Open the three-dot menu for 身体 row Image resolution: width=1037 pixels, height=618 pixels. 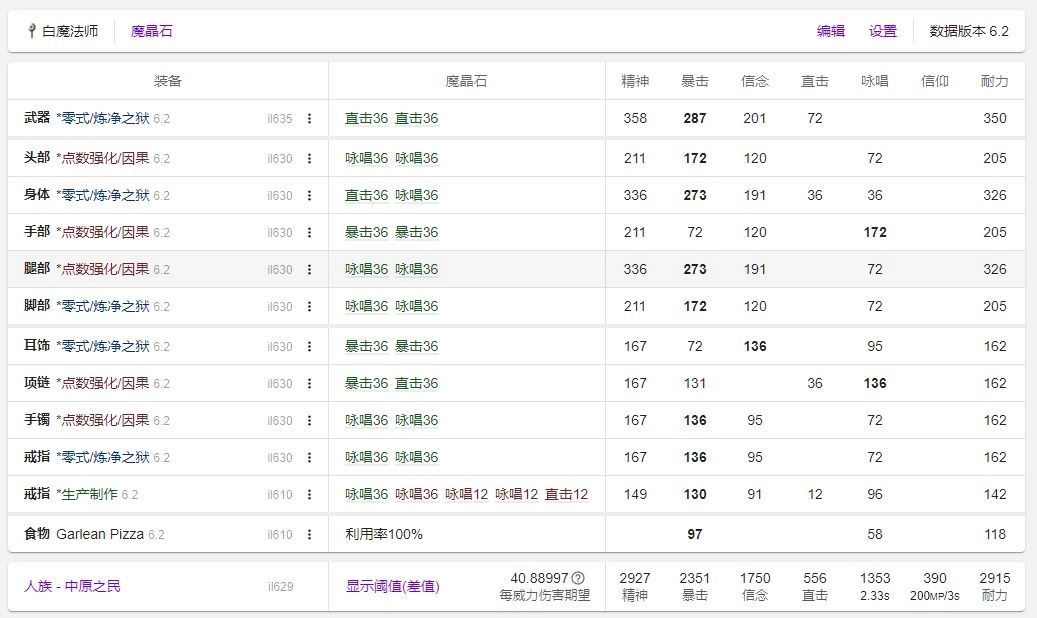point(309,196)
